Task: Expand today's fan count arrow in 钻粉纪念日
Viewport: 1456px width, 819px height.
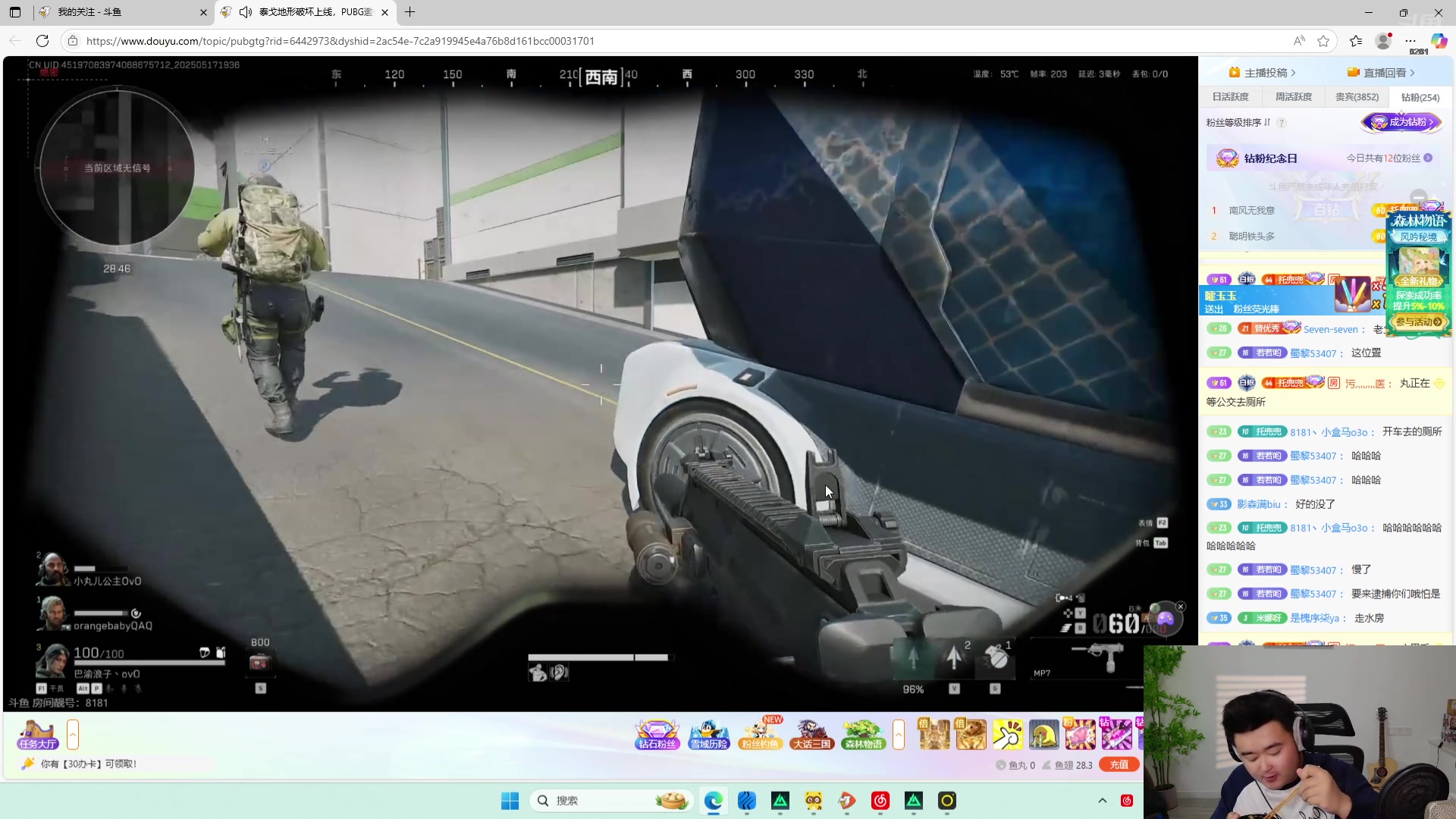Action: pos(1428,158)
